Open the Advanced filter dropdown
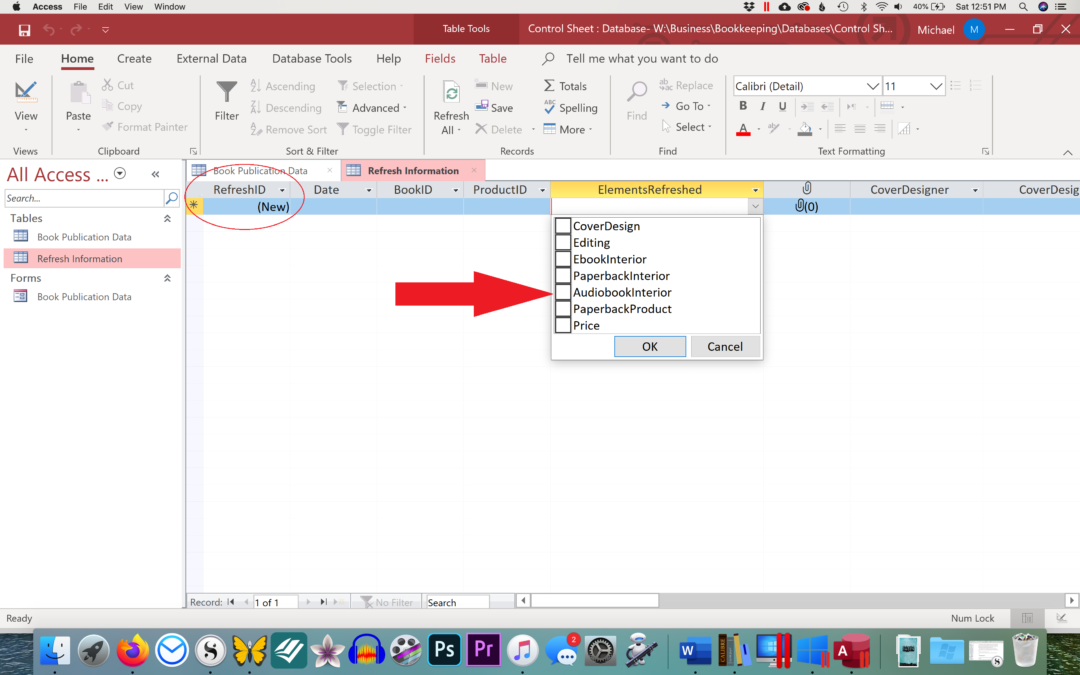This screenshot has height=675, width=1080. (372, 108)
